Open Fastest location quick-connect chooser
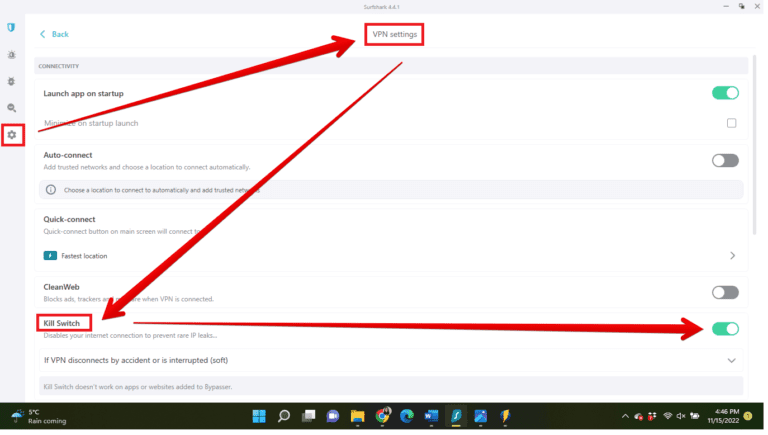Viewport: 768px width, 435px height. [x=731, y=256]
